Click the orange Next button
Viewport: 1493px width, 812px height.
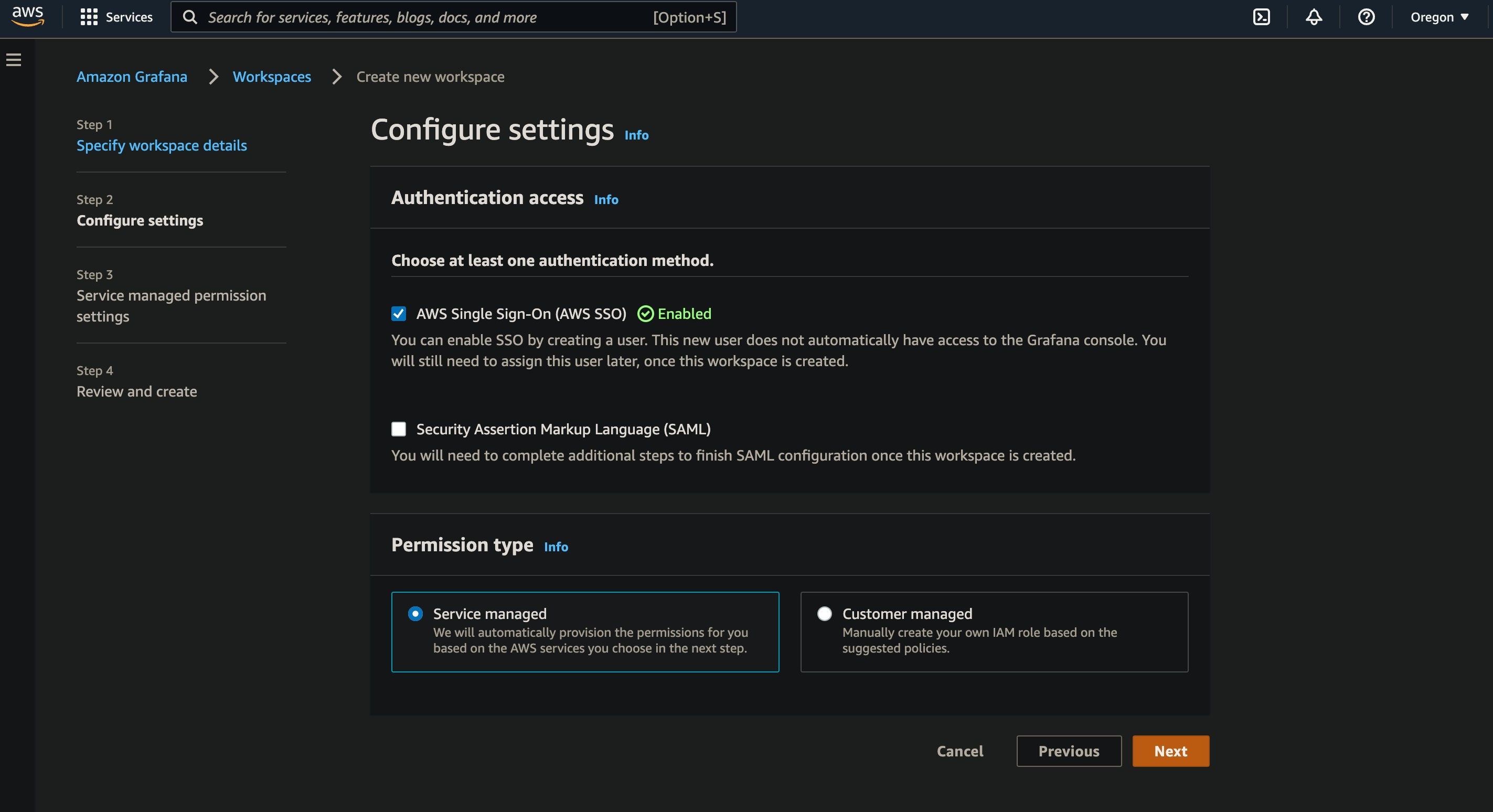coord(1171,751)
